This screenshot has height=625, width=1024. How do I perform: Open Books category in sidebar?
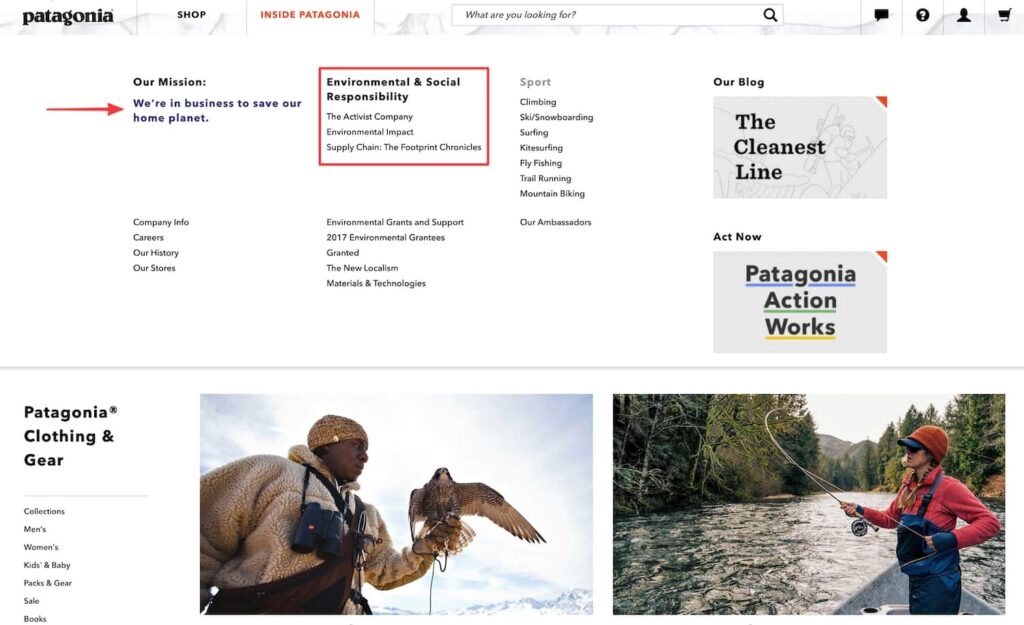point(35,618)
